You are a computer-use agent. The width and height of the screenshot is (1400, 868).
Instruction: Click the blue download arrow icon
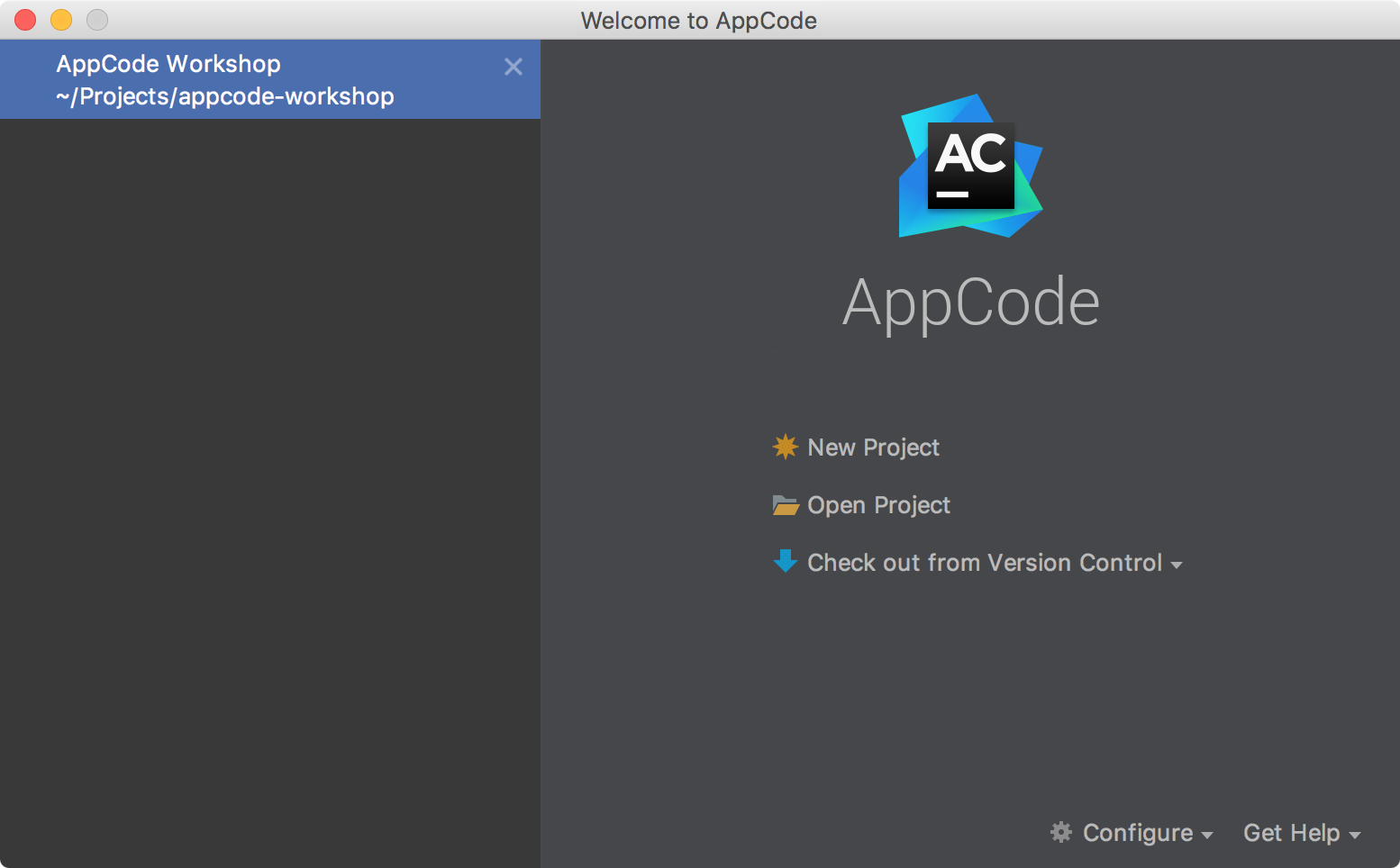click(x=786, y=562)
